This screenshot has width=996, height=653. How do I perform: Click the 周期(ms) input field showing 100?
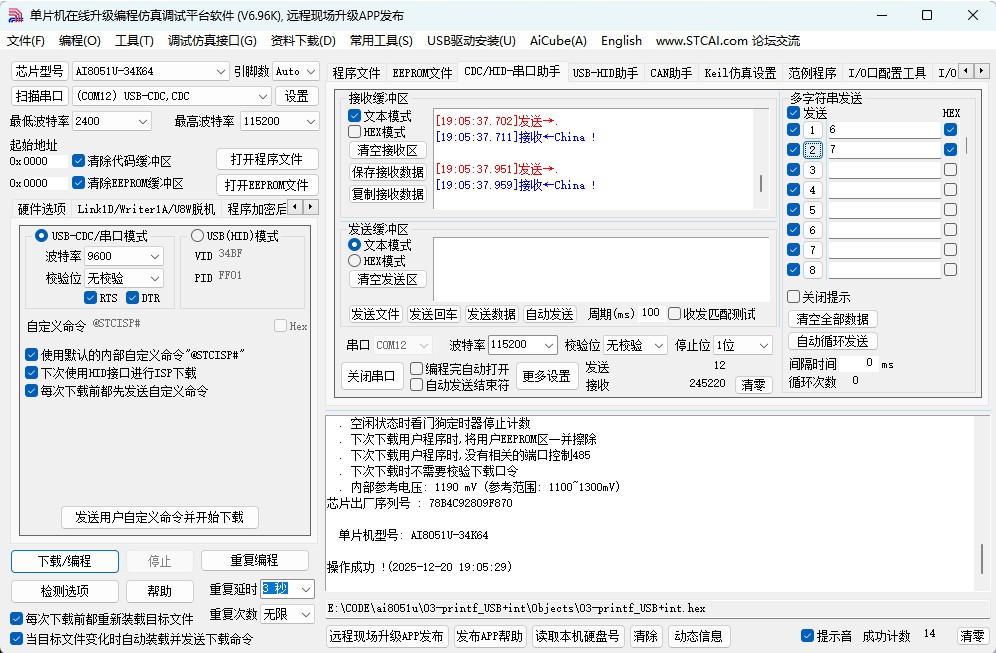click(651, 312)
